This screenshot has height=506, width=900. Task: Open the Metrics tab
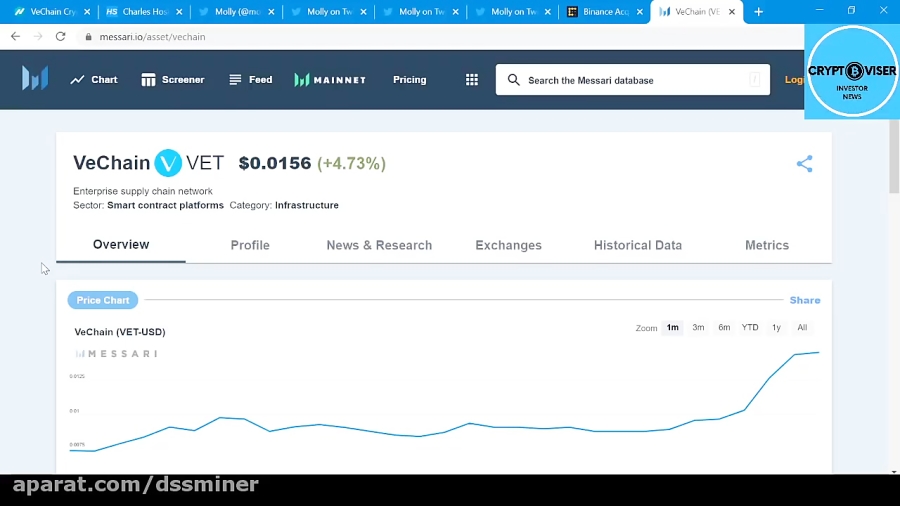(x=767, y=245)
